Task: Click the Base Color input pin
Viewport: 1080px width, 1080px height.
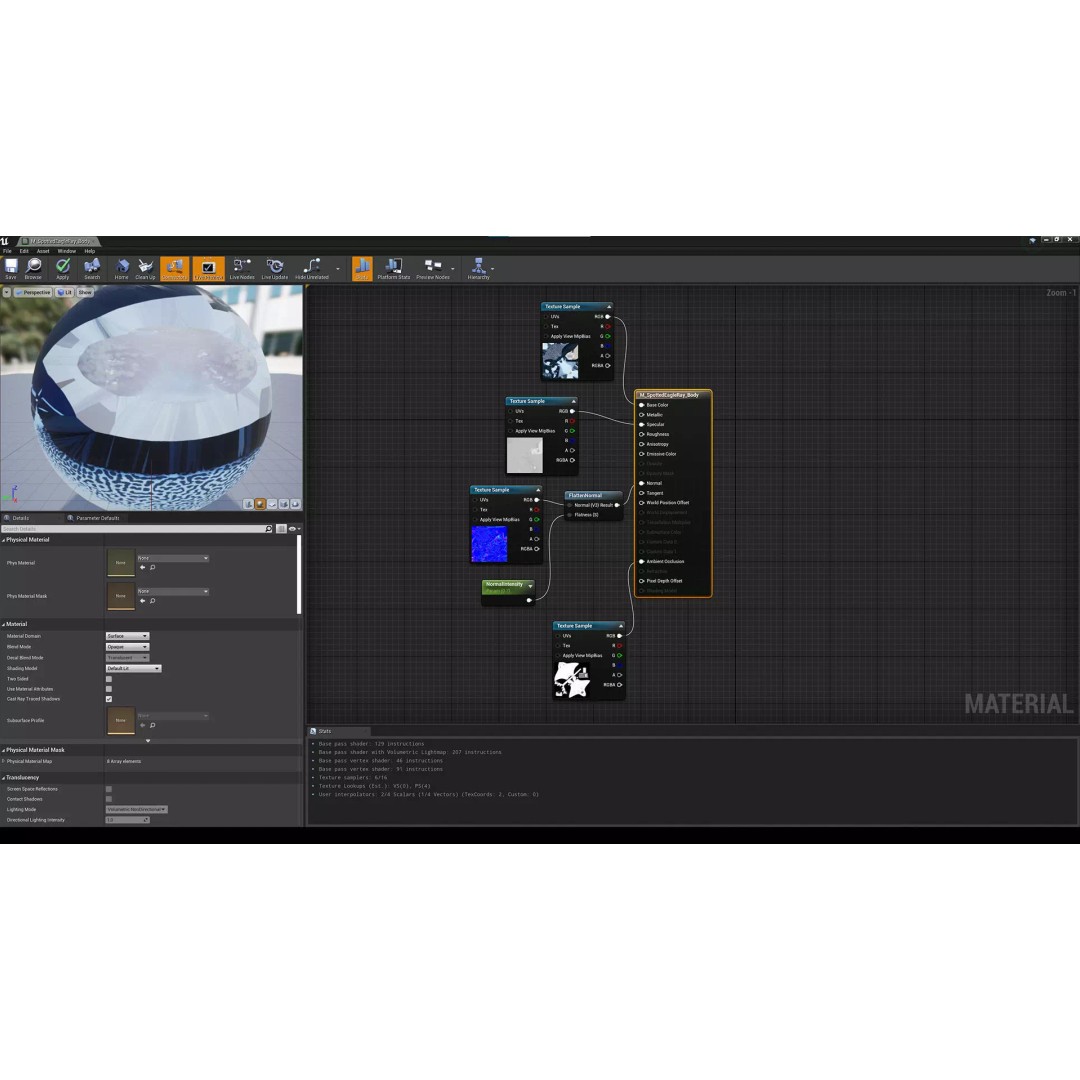Action: tap(641, 405)
